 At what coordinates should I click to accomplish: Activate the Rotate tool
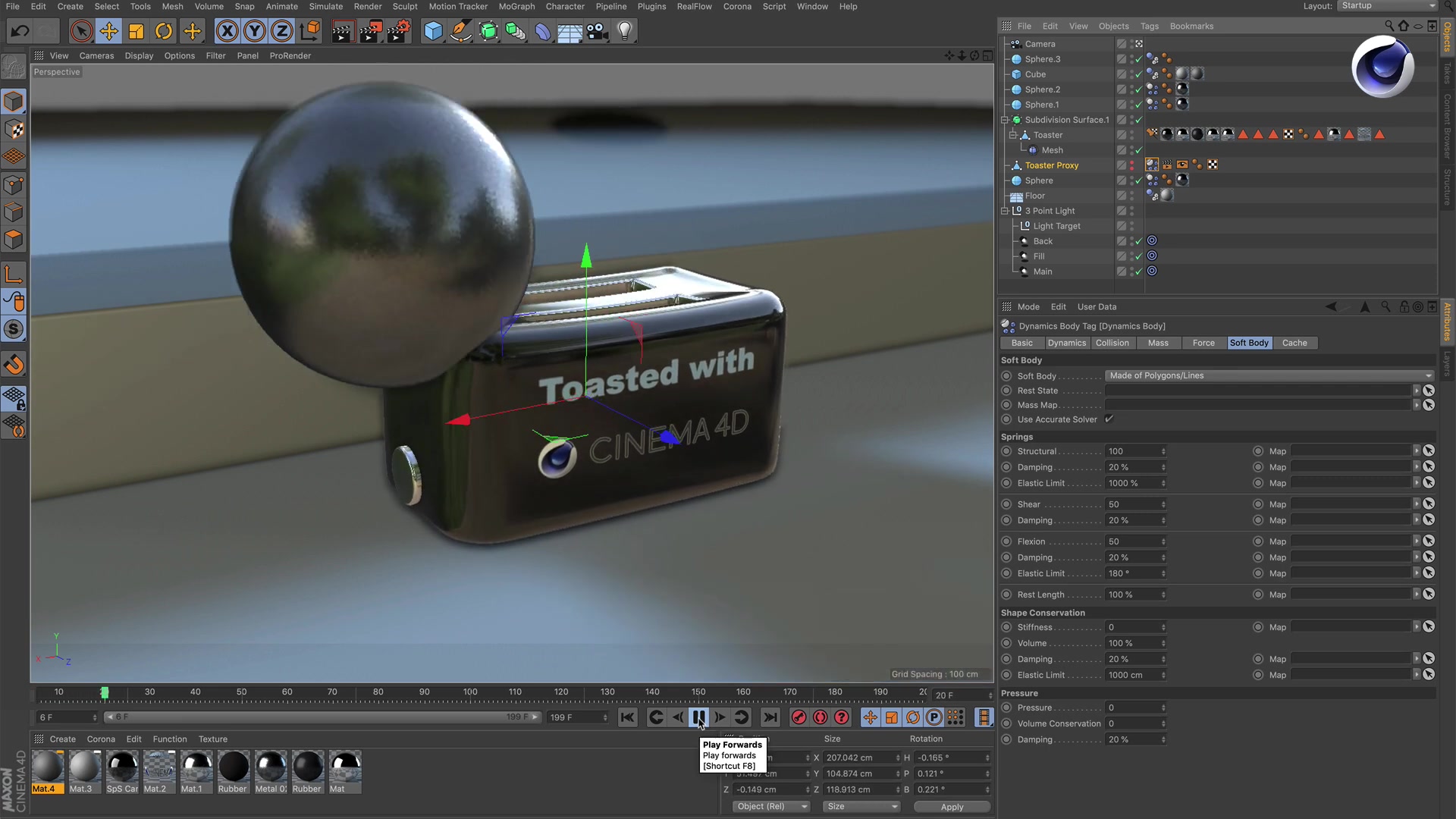coord(164,31)
